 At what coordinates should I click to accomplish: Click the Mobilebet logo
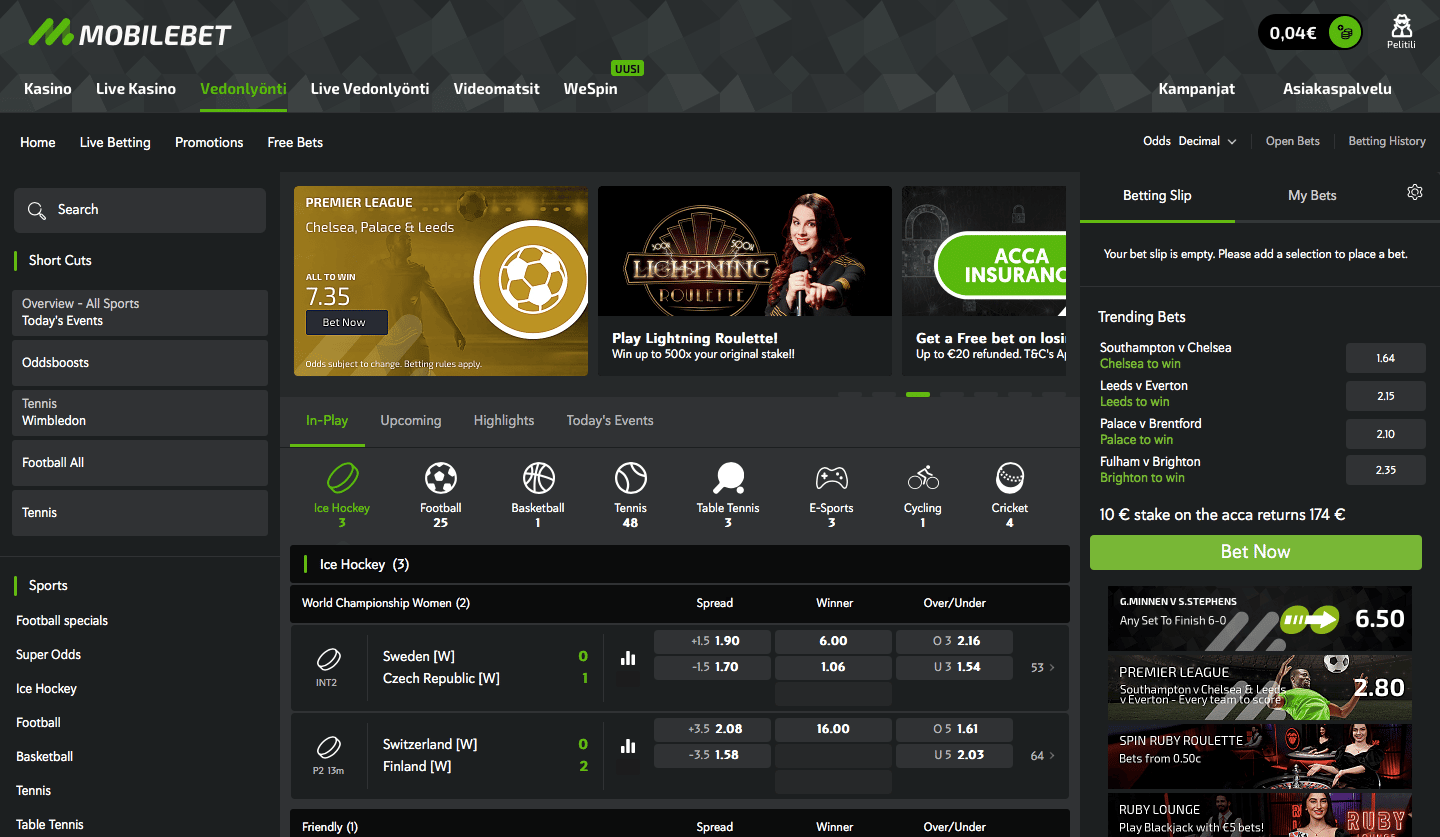coord(129,33)
